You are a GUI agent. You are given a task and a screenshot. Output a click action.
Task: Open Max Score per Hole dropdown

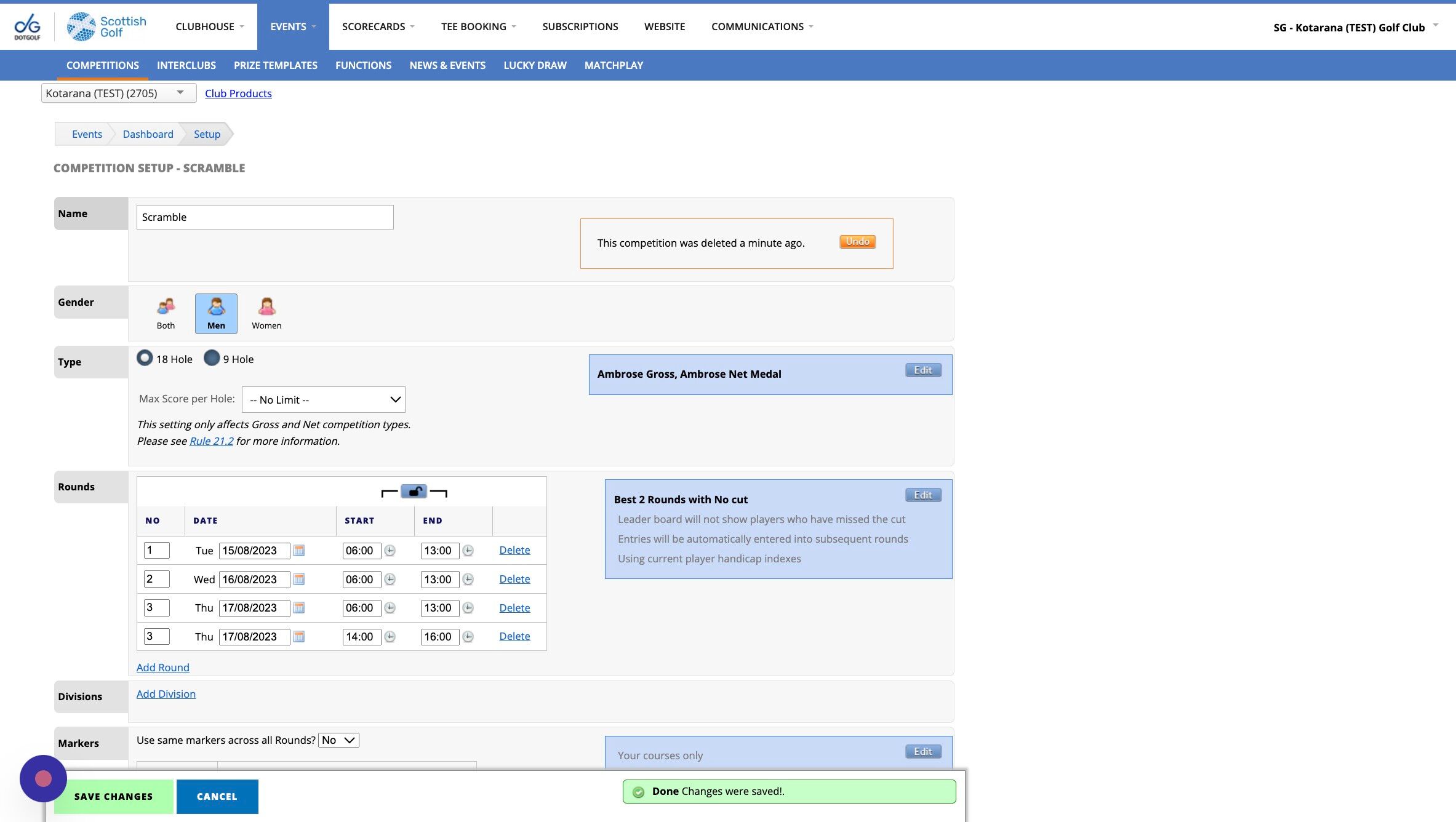point(324,400)
